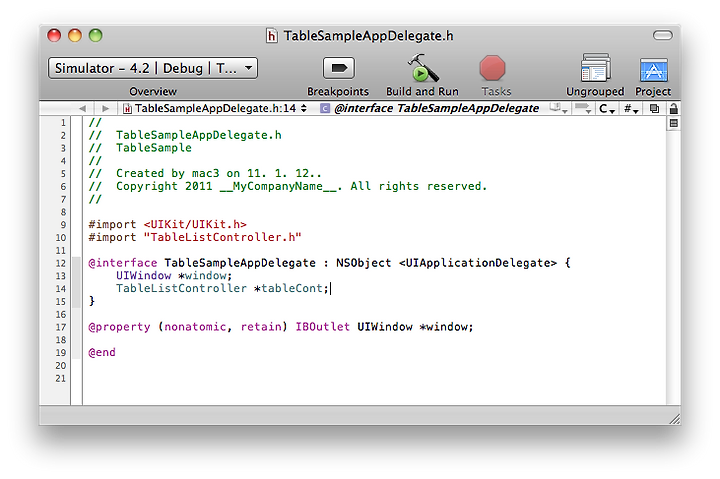Click "@property" keyword on line 17
Screen dimensions: 720x479
point(119,327)
